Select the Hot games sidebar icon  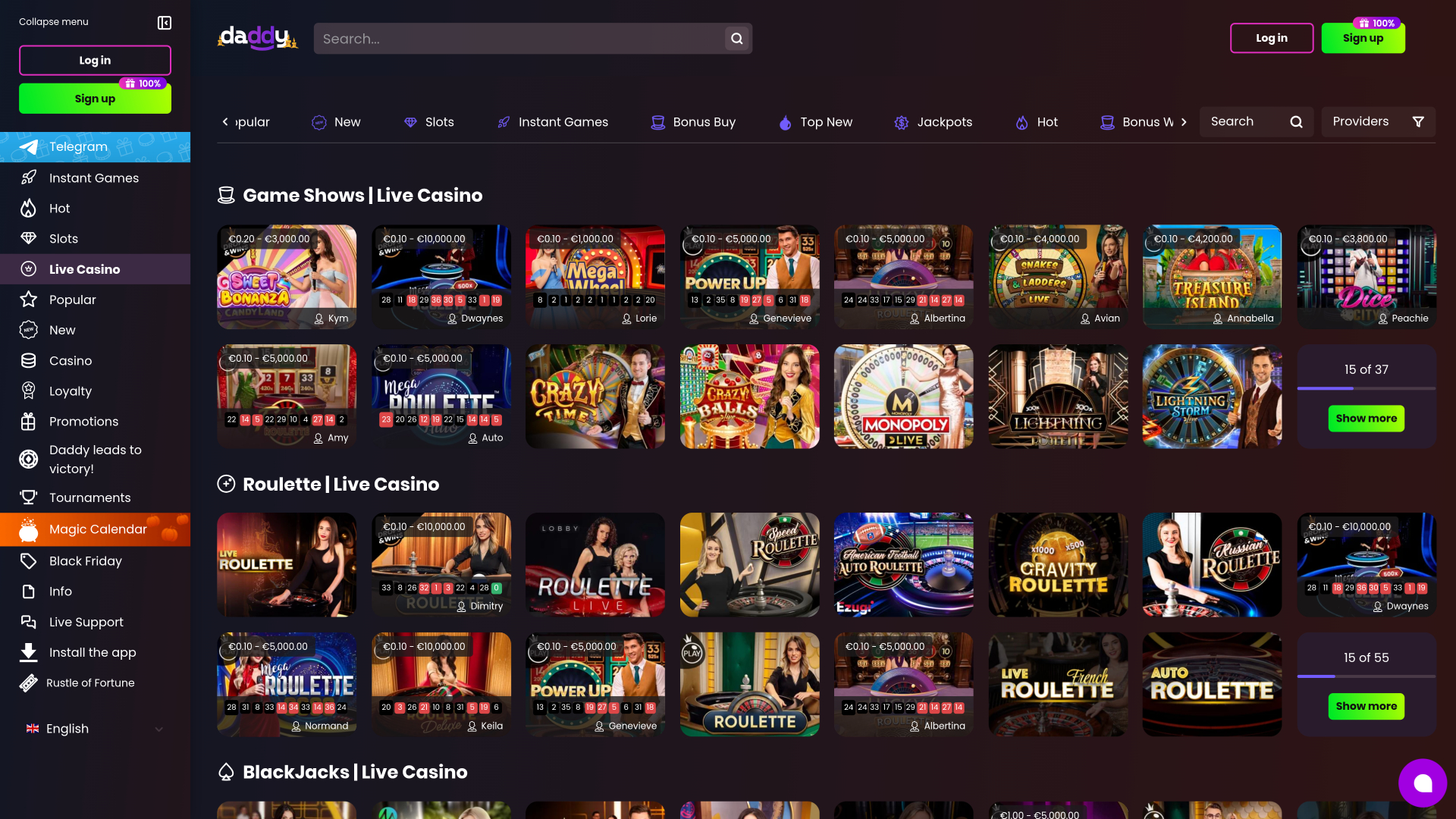pos(28,208)
